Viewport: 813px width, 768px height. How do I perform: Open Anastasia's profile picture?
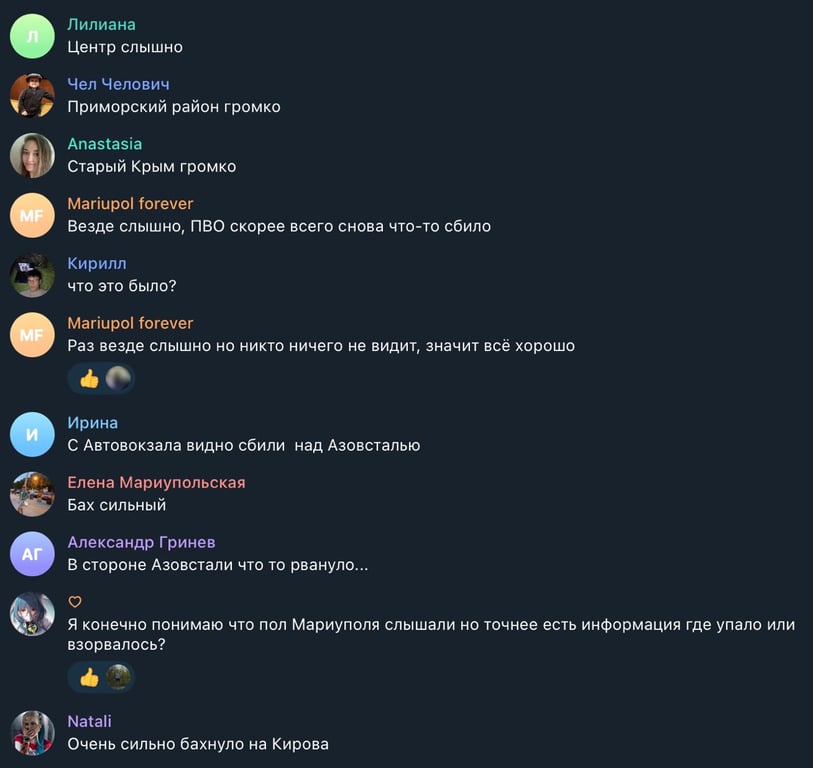(32, 154)
